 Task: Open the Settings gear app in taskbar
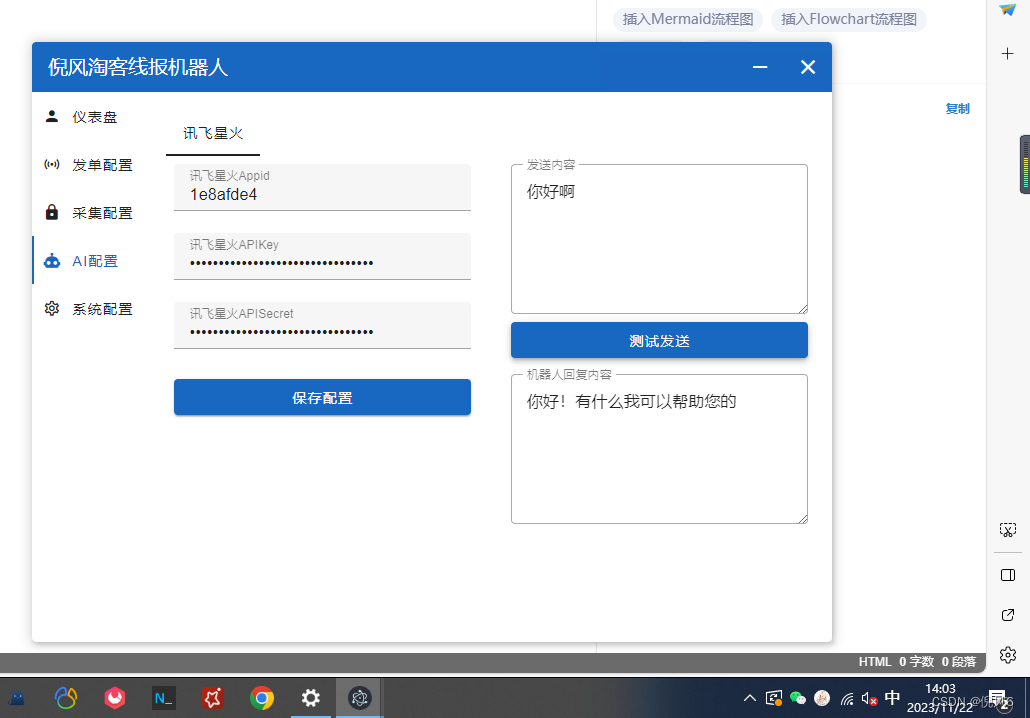click(x=311, y=698)
